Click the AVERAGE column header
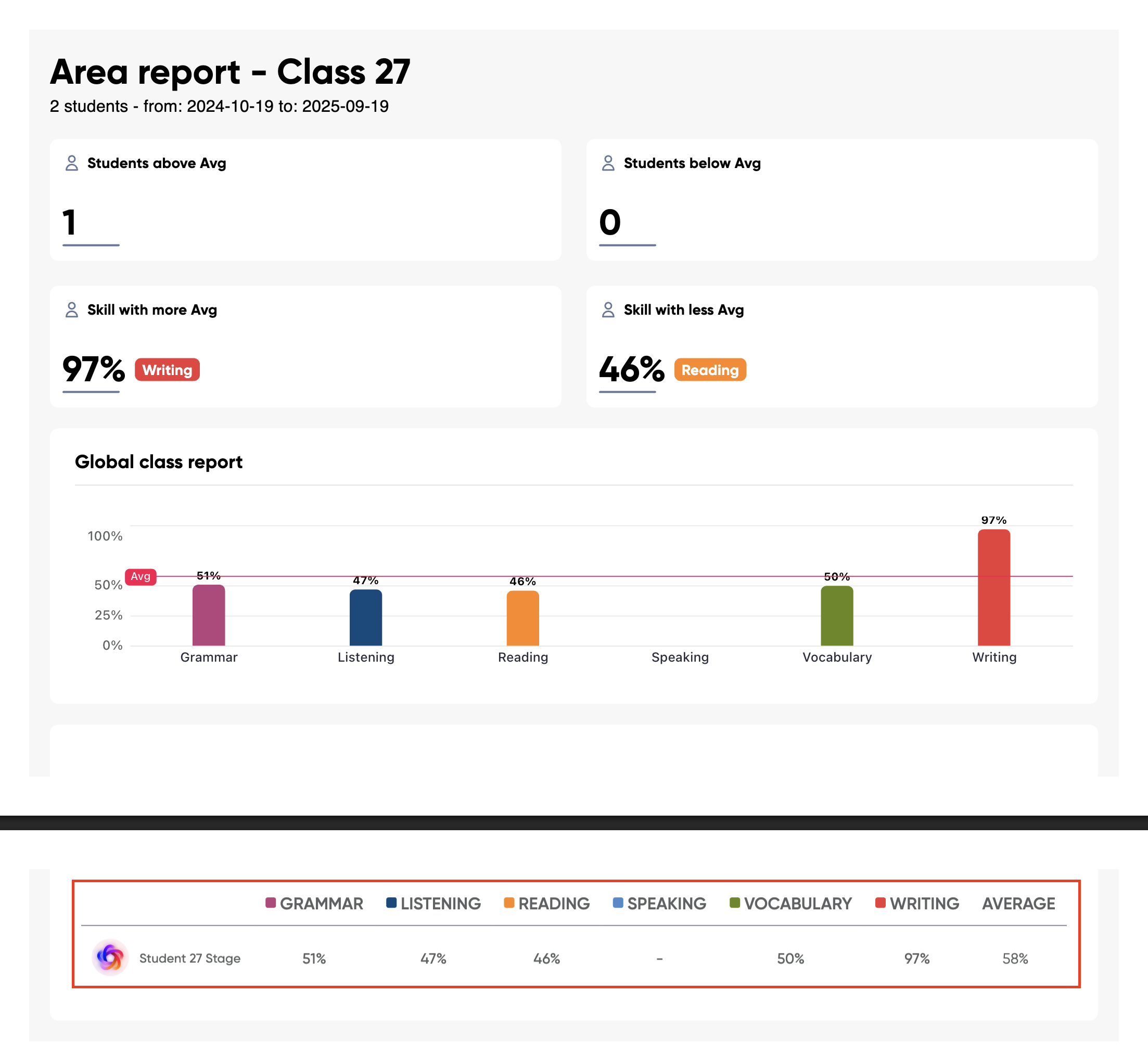Screen dimensions: 1148x1057 tap(1018, 904)
